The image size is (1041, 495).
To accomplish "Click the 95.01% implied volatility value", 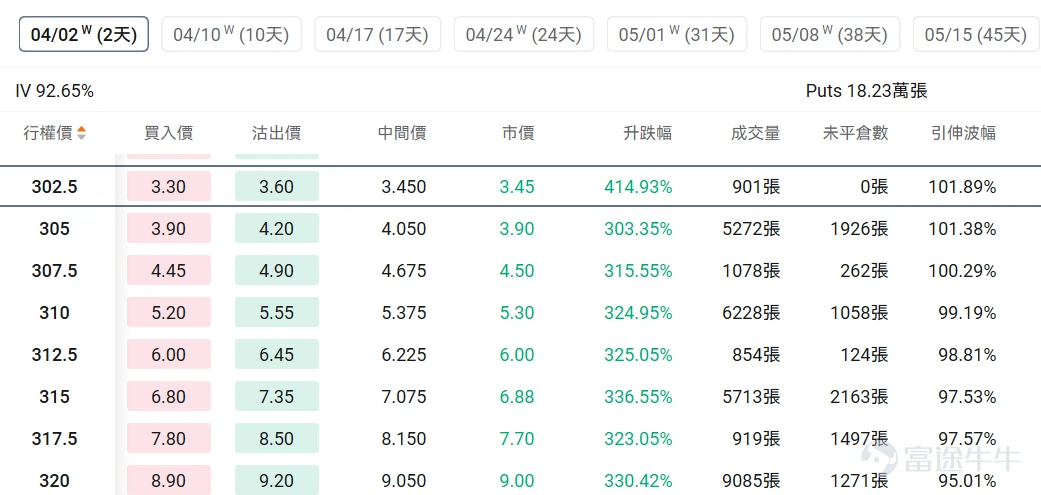I will coord(965,480).
